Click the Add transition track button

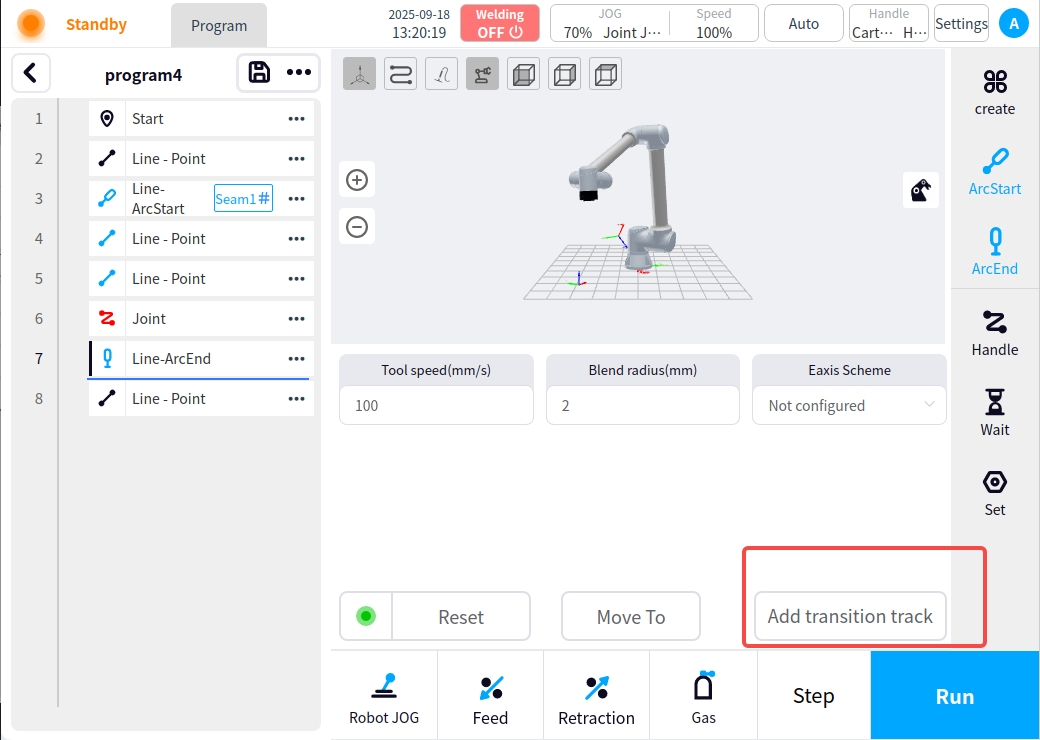tap(850, 616)
